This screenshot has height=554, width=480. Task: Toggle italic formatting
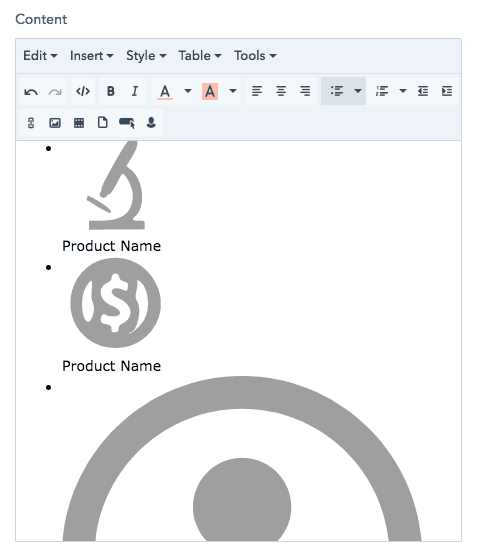[x=135, y=91]
